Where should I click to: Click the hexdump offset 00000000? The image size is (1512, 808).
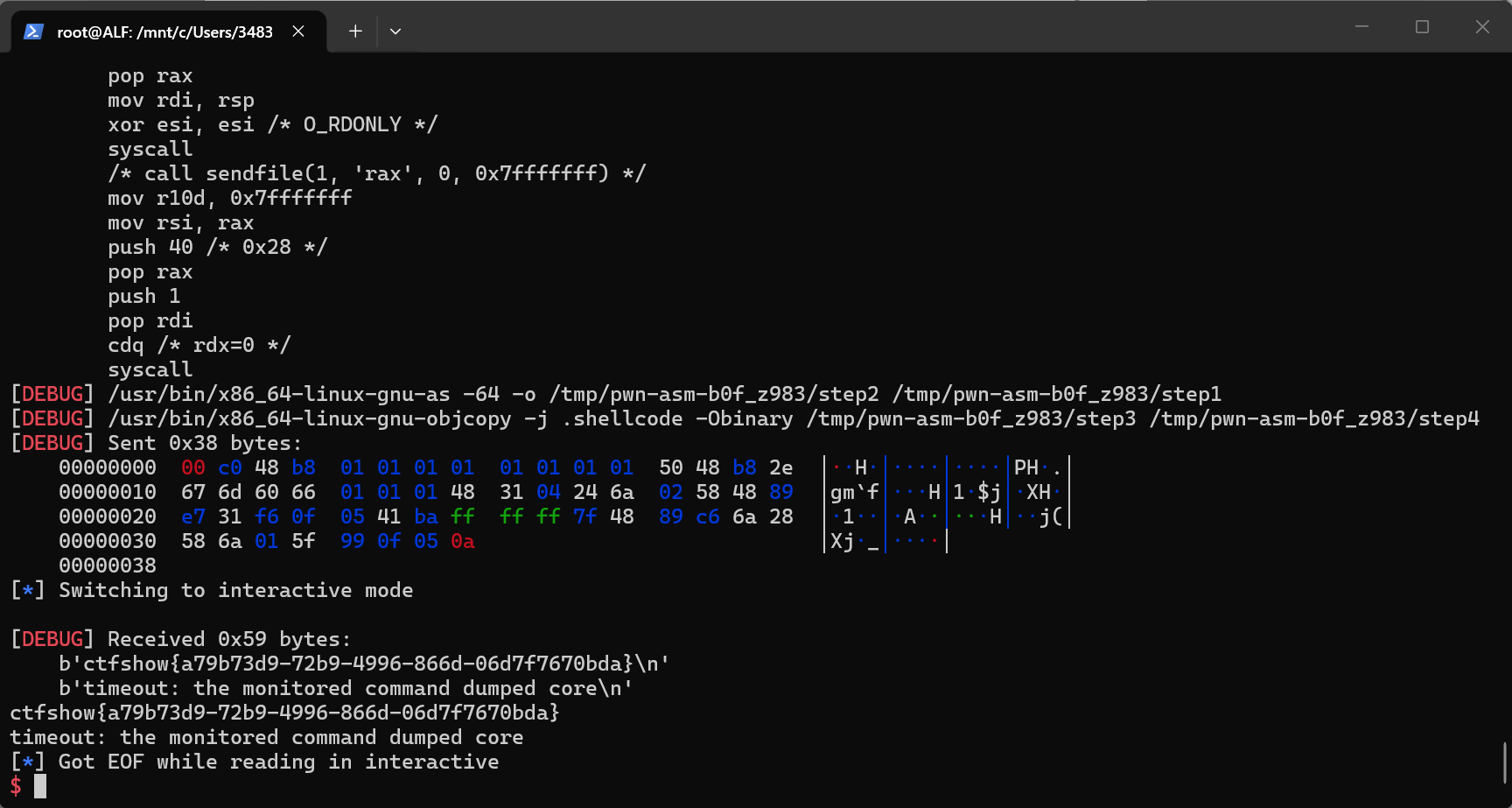click(x=108, y=467)
